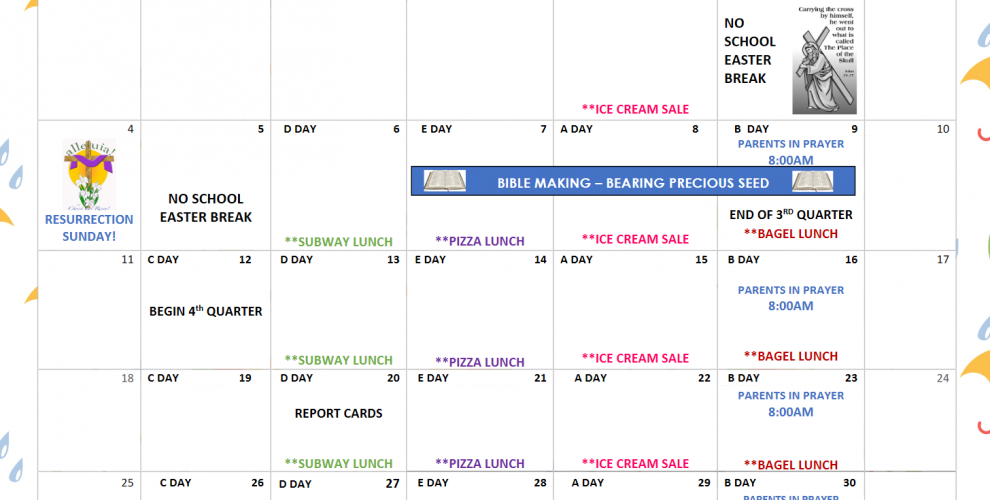990x500 pixels.
Task: Click Pizza Lunch on day 7
Action: pos(479,241)
